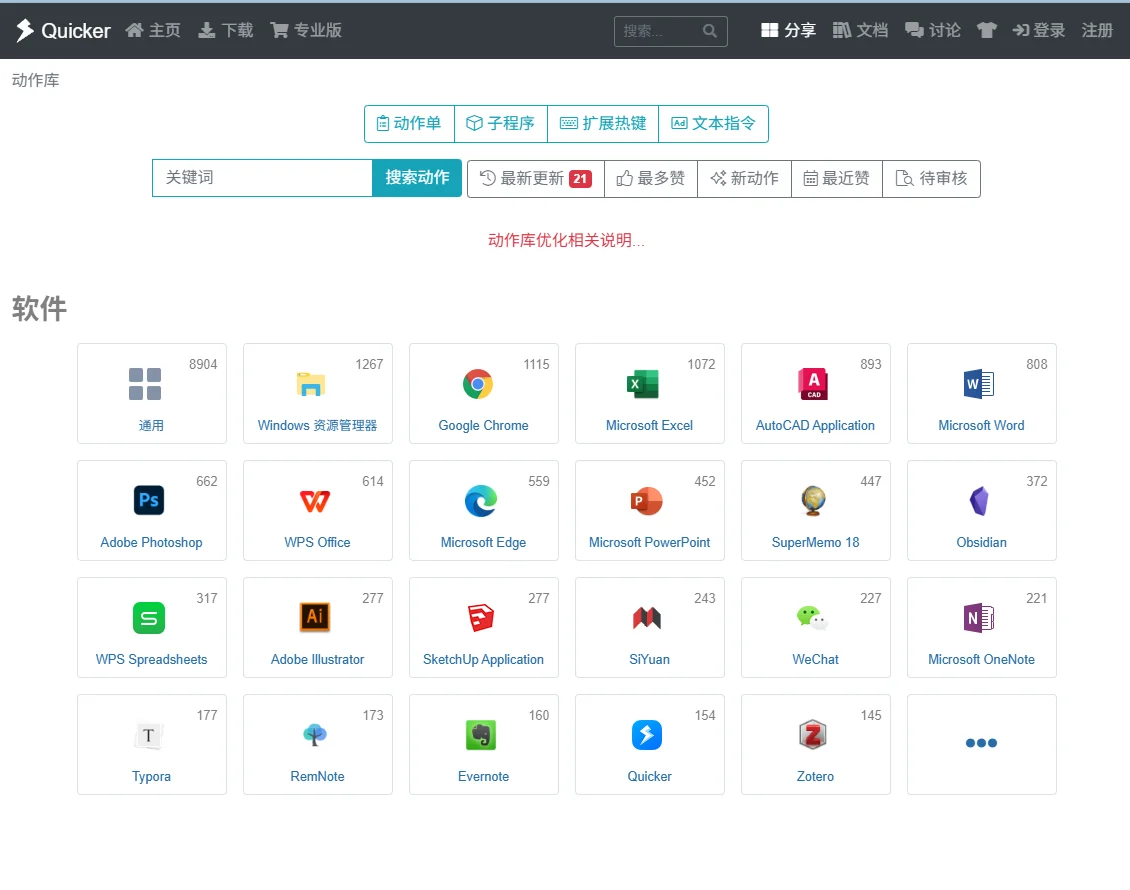1130x890 pixels.
Task: Click the 动作库 breadcrumb text
Action: tap(35, 80)
